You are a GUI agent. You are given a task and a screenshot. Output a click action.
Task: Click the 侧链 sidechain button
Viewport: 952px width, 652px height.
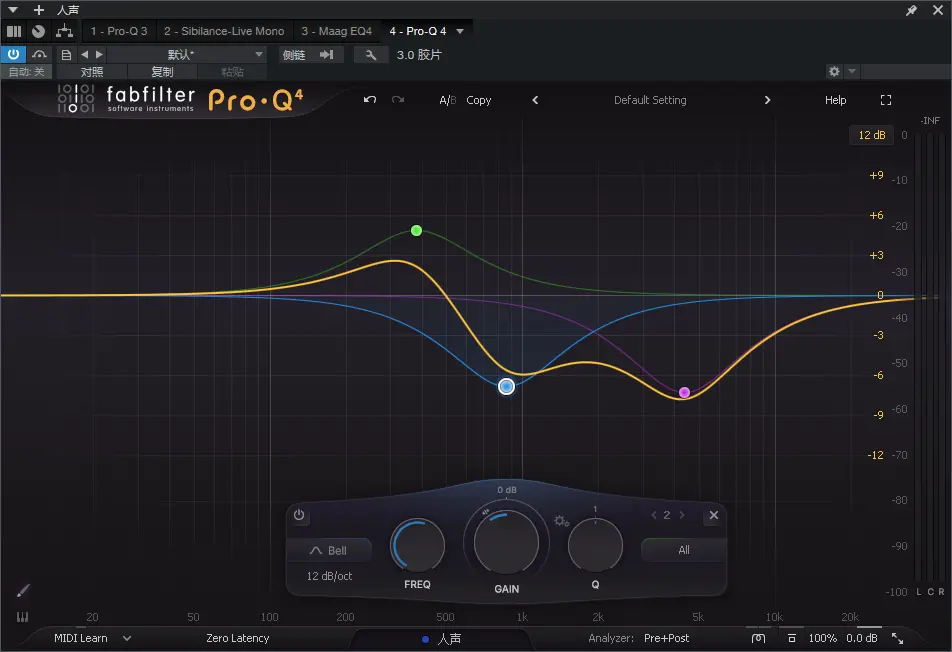(294, 55)
